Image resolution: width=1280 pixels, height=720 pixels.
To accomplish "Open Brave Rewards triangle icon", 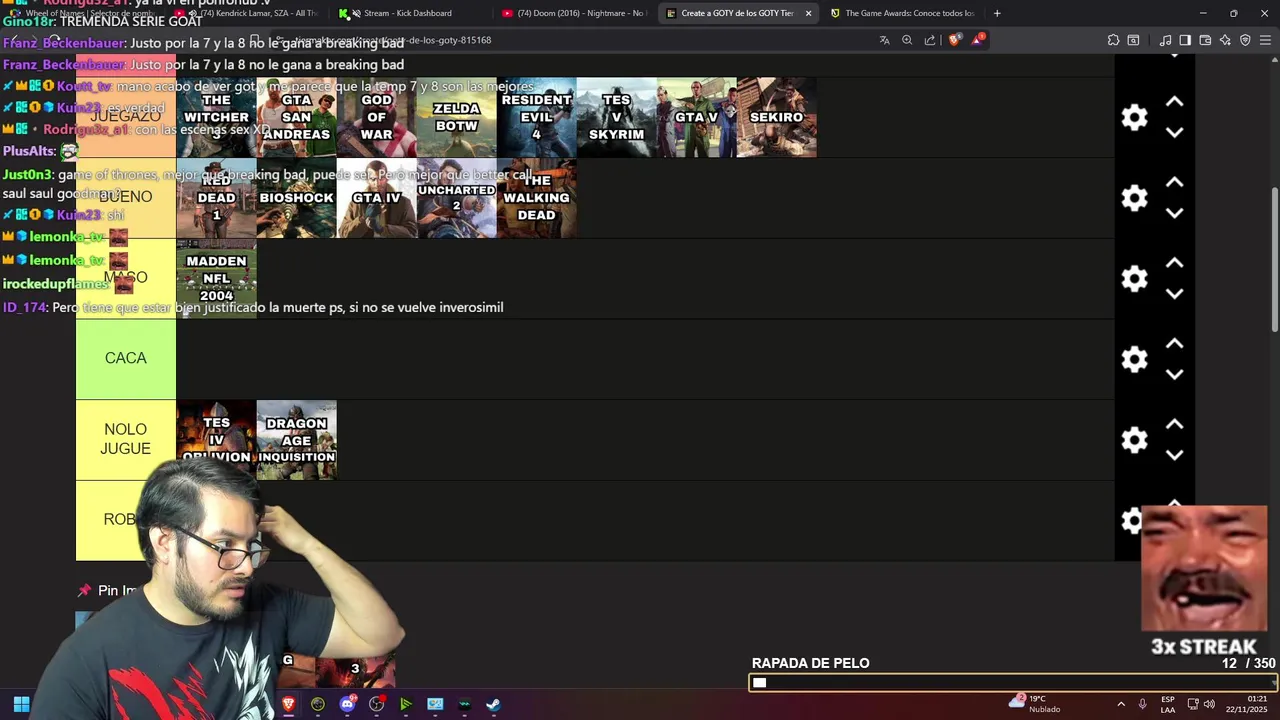I will coord(978,40).
